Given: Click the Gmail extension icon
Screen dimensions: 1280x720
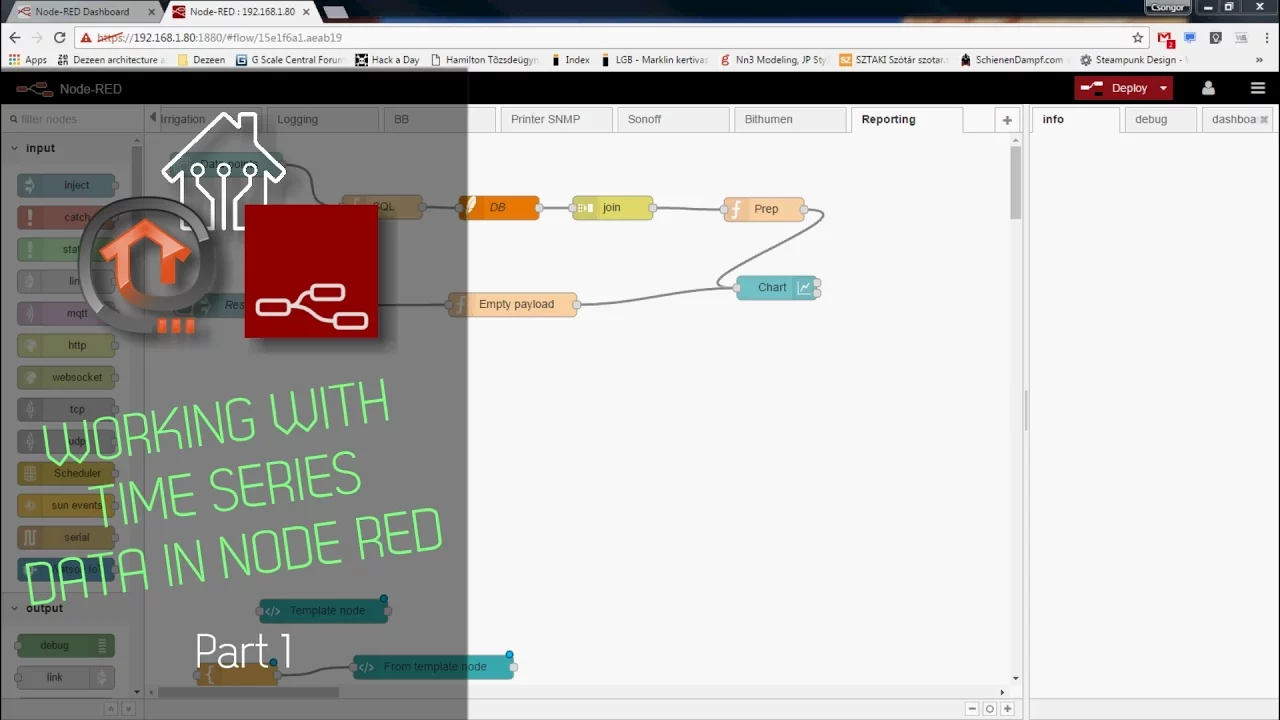Looking at the screenshot, I should (x=1166, y=38).
